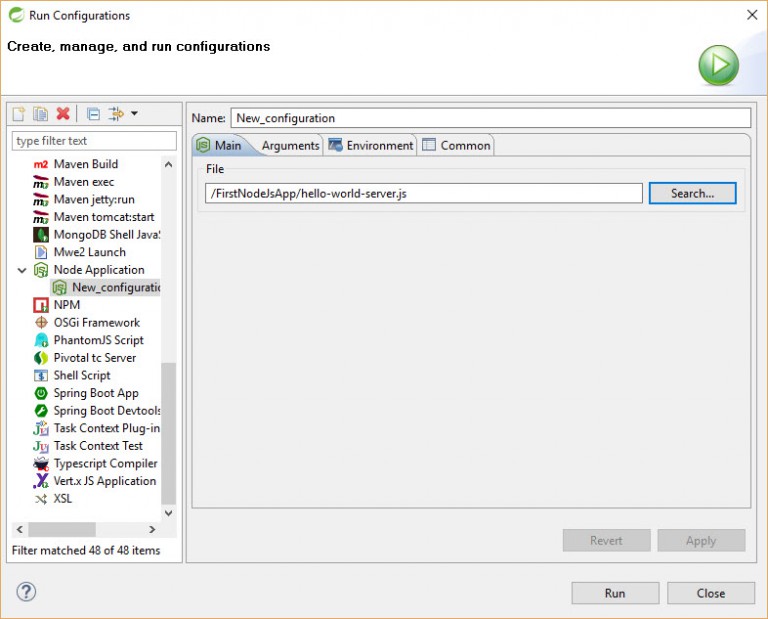The image size is (768, 619).
Task: Delete selected configuration with red X
Action: (x=63, y=114)
